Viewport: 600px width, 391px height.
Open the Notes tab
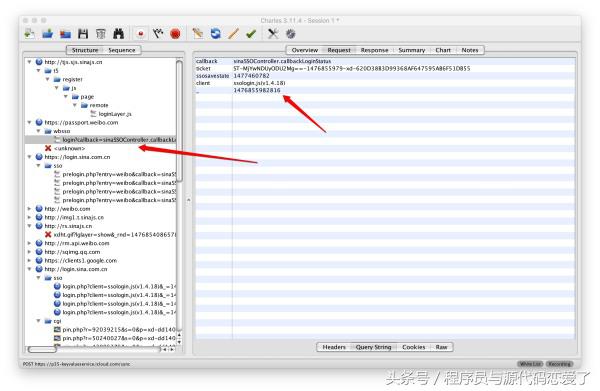coord(470,50)
